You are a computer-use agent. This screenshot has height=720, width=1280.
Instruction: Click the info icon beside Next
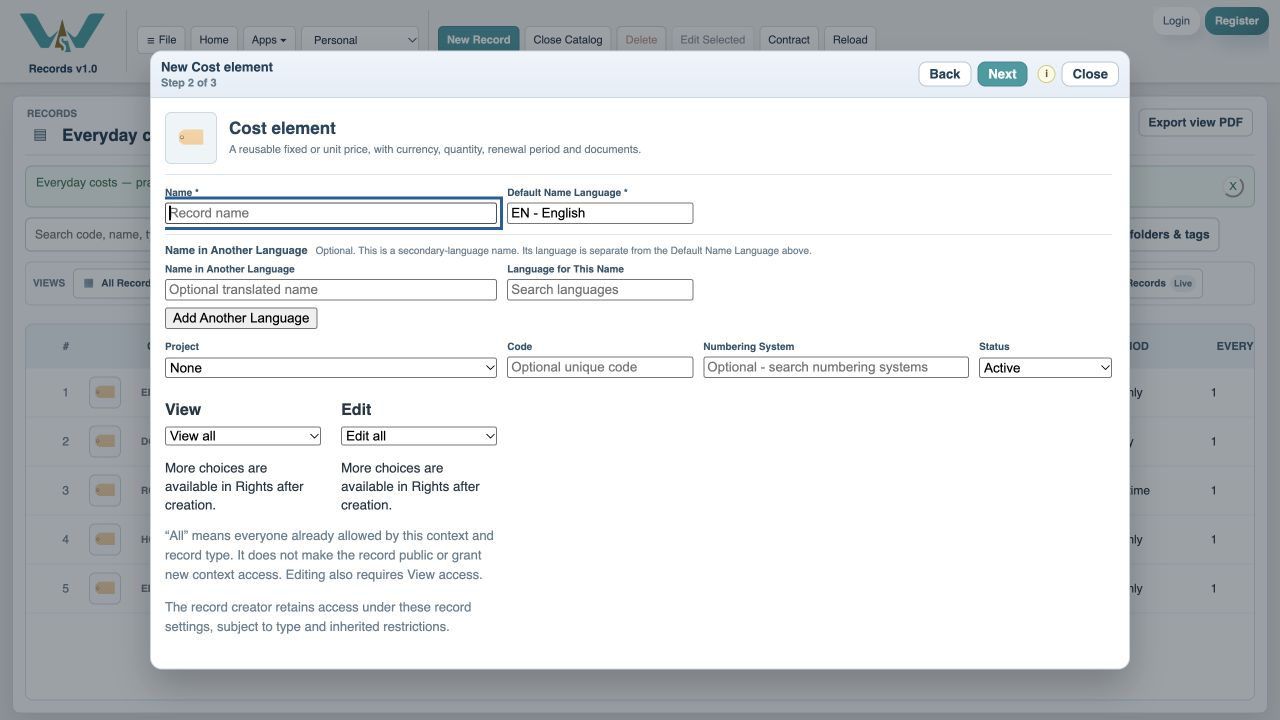click(1046, 74)
